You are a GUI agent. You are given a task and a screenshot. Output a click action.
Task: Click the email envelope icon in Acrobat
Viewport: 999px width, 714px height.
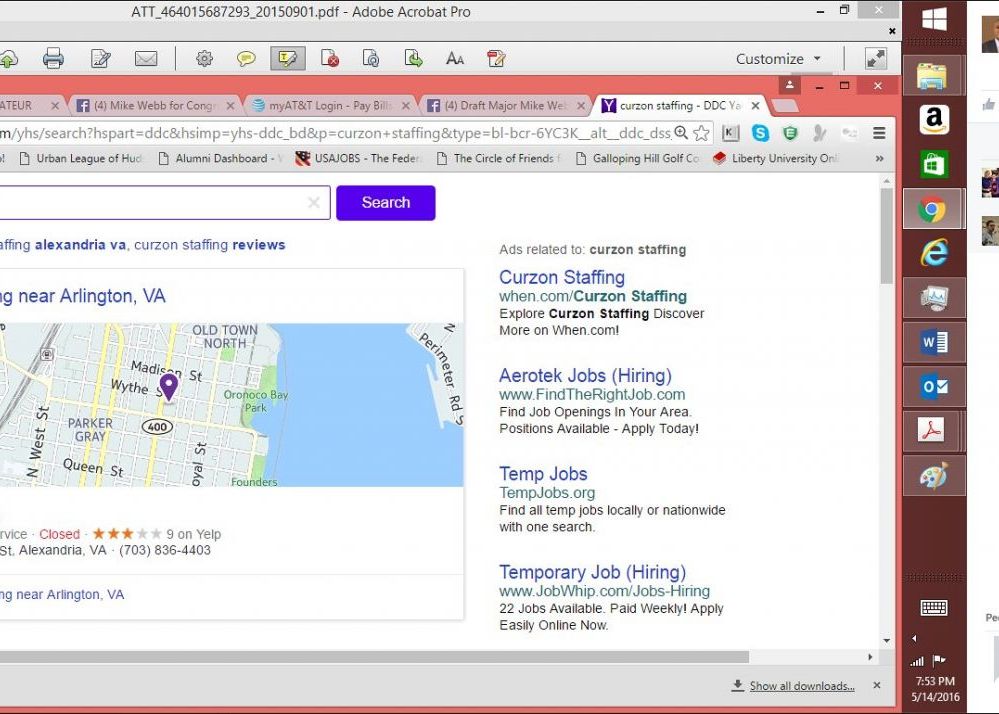pyautogui.click(x=146, y=59)
